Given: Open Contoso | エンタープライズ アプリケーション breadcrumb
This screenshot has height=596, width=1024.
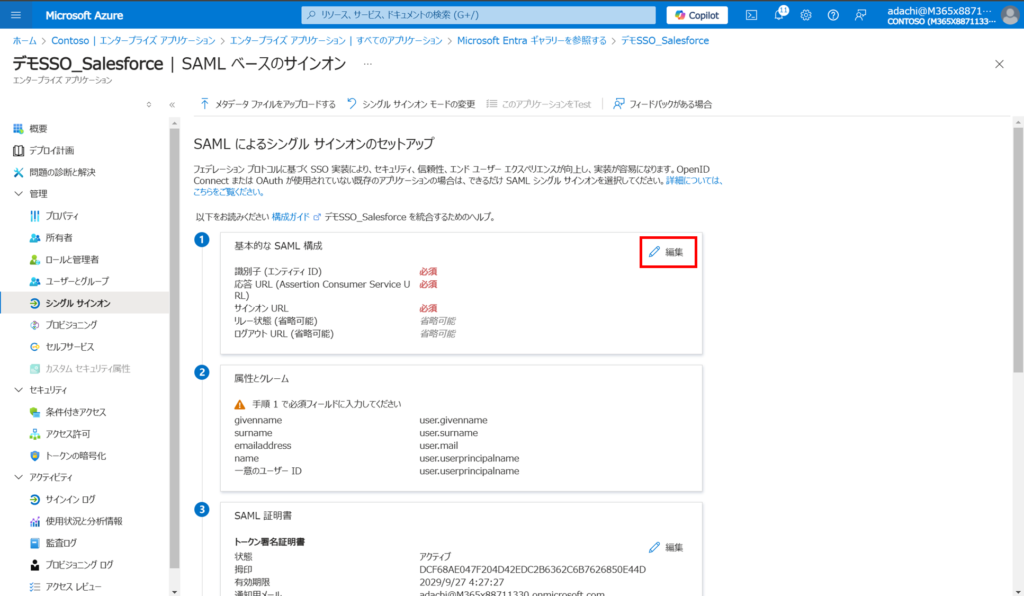Looking at the screenshot, I should tap(133, 40).
